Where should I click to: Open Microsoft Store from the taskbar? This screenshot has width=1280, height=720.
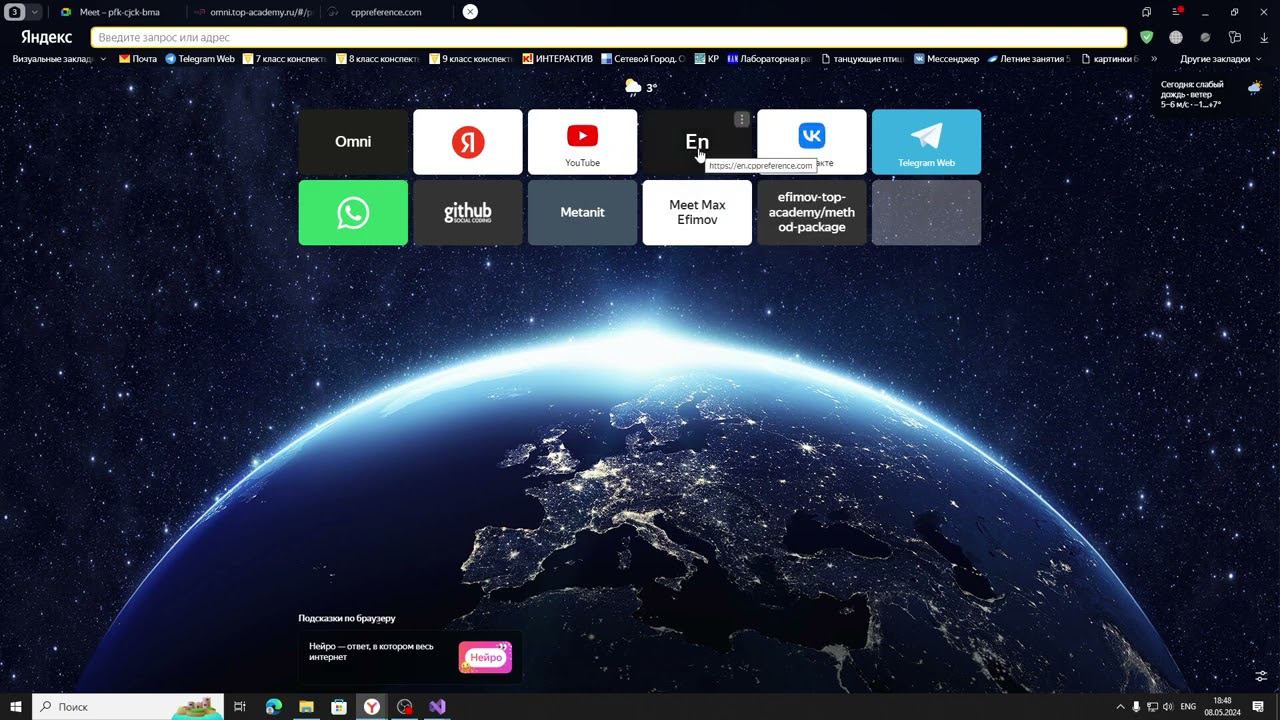[339, 706]
